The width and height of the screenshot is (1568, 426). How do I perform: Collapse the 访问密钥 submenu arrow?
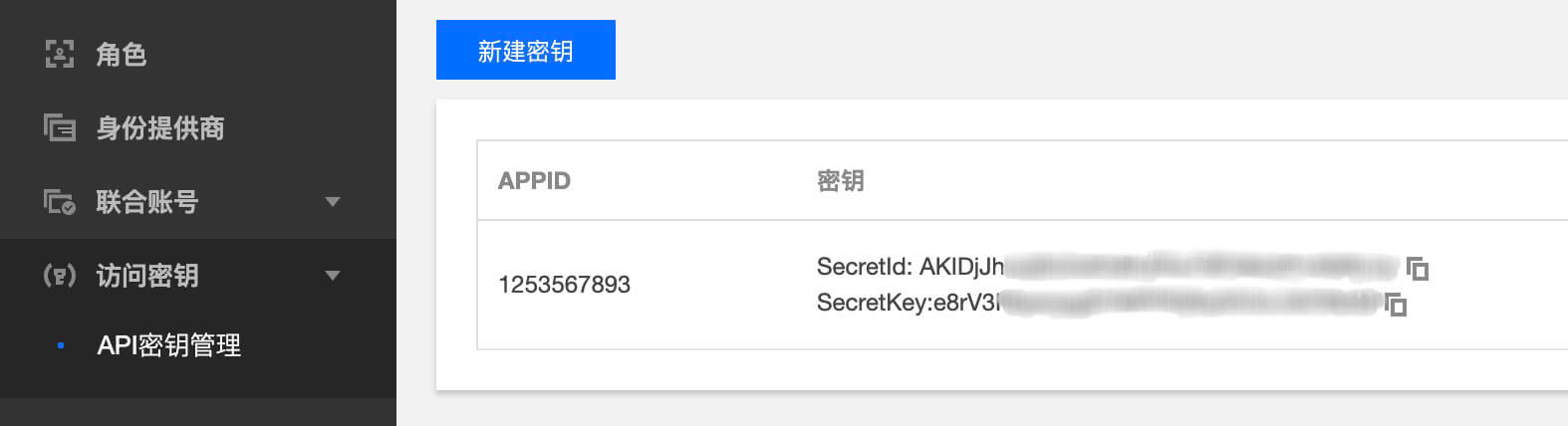pyautogui.click(x=333, y=276)
